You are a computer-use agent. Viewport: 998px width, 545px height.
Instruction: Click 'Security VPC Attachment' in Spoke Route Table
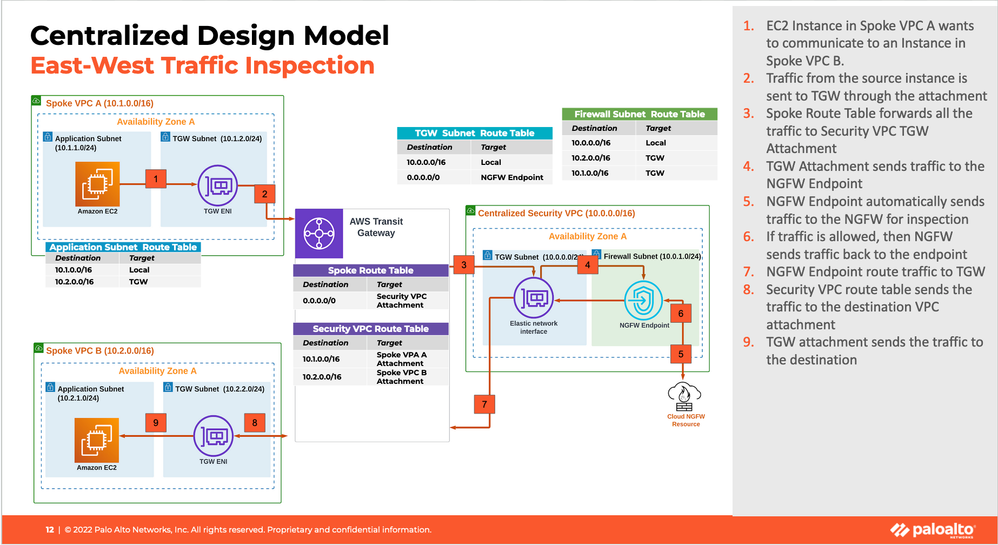pyautogui.click(x=401, y=301)
